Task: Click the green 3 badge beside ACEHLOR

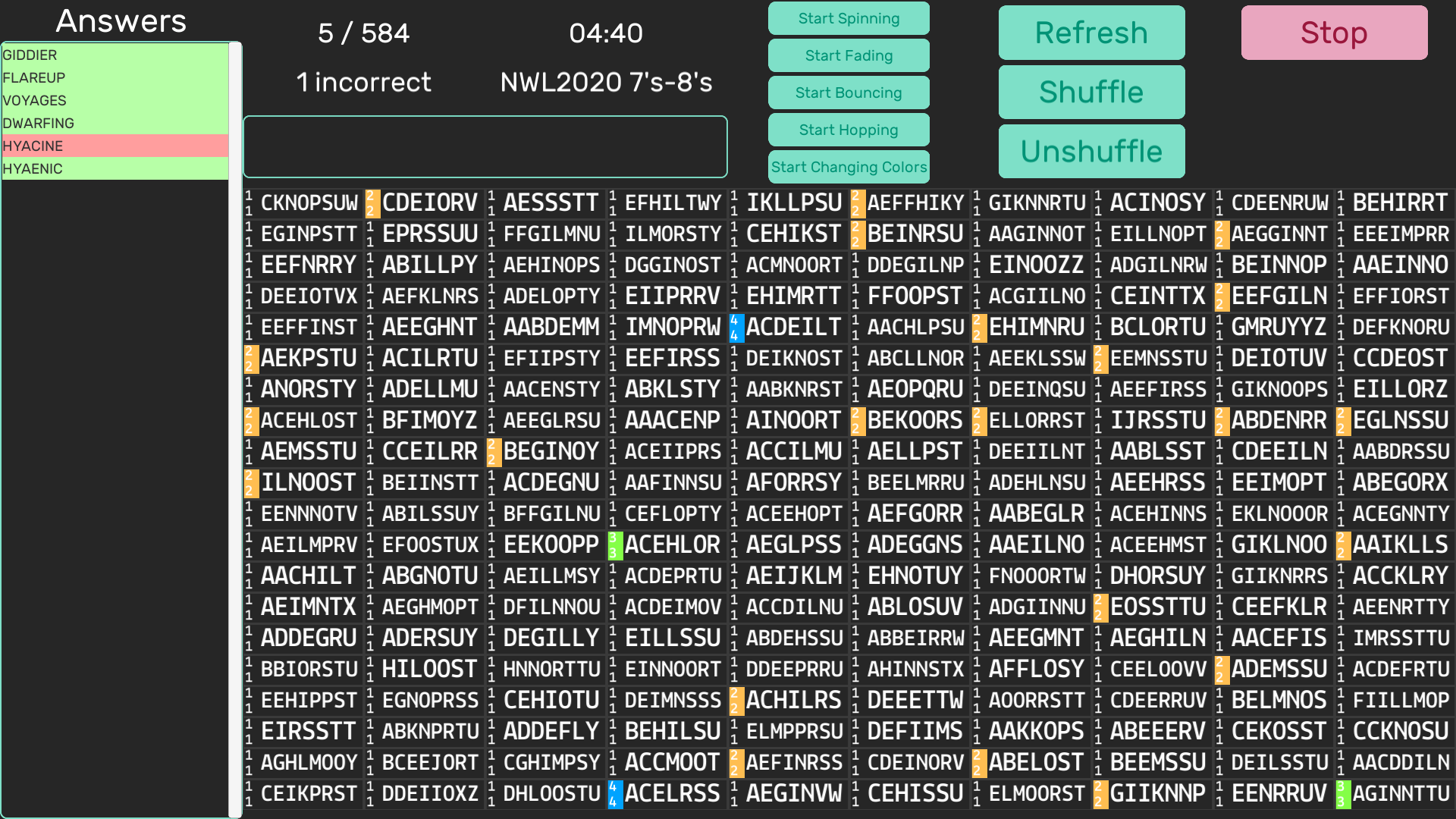Action: point(614,545)
